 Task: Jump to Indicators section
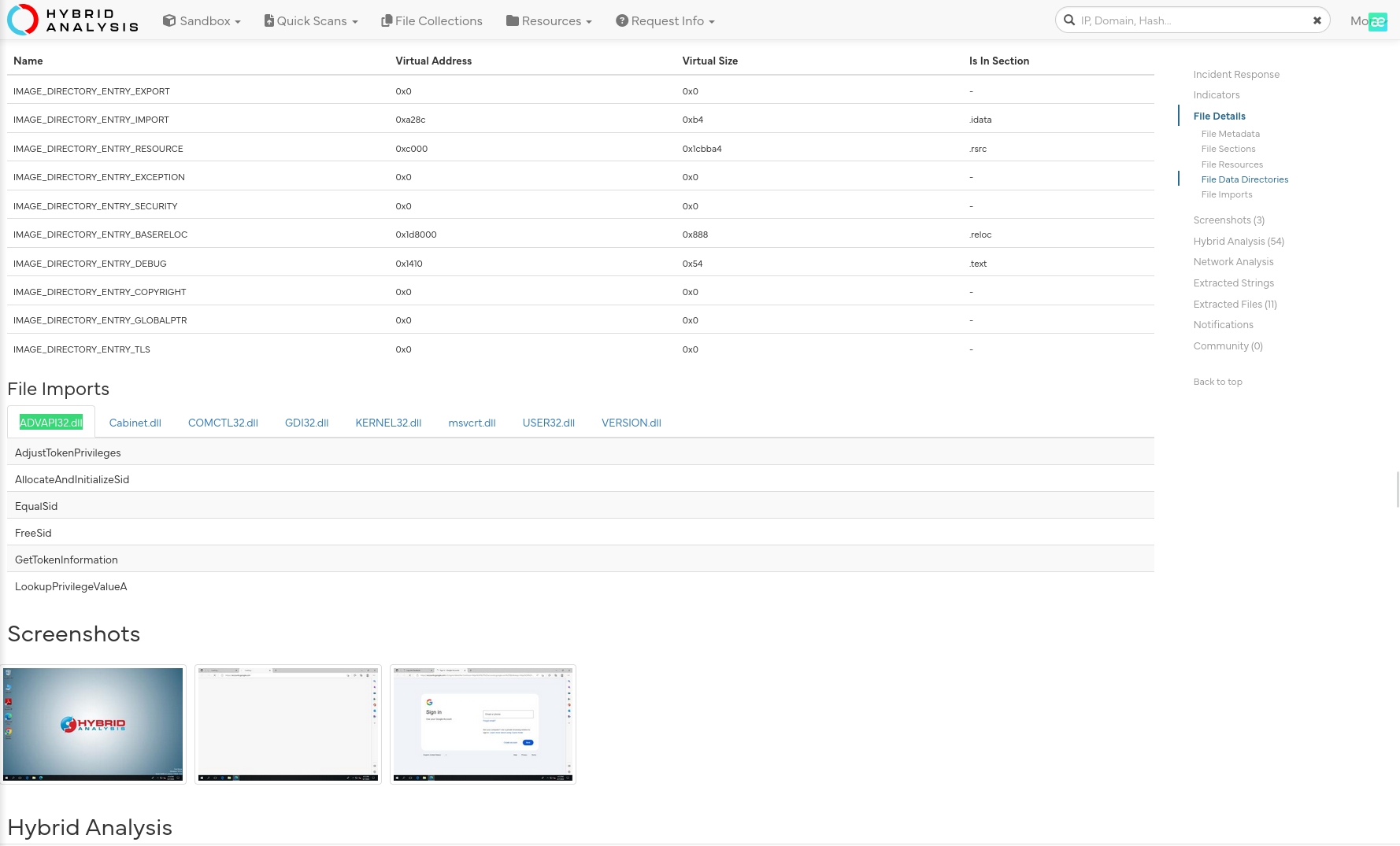1217,95
